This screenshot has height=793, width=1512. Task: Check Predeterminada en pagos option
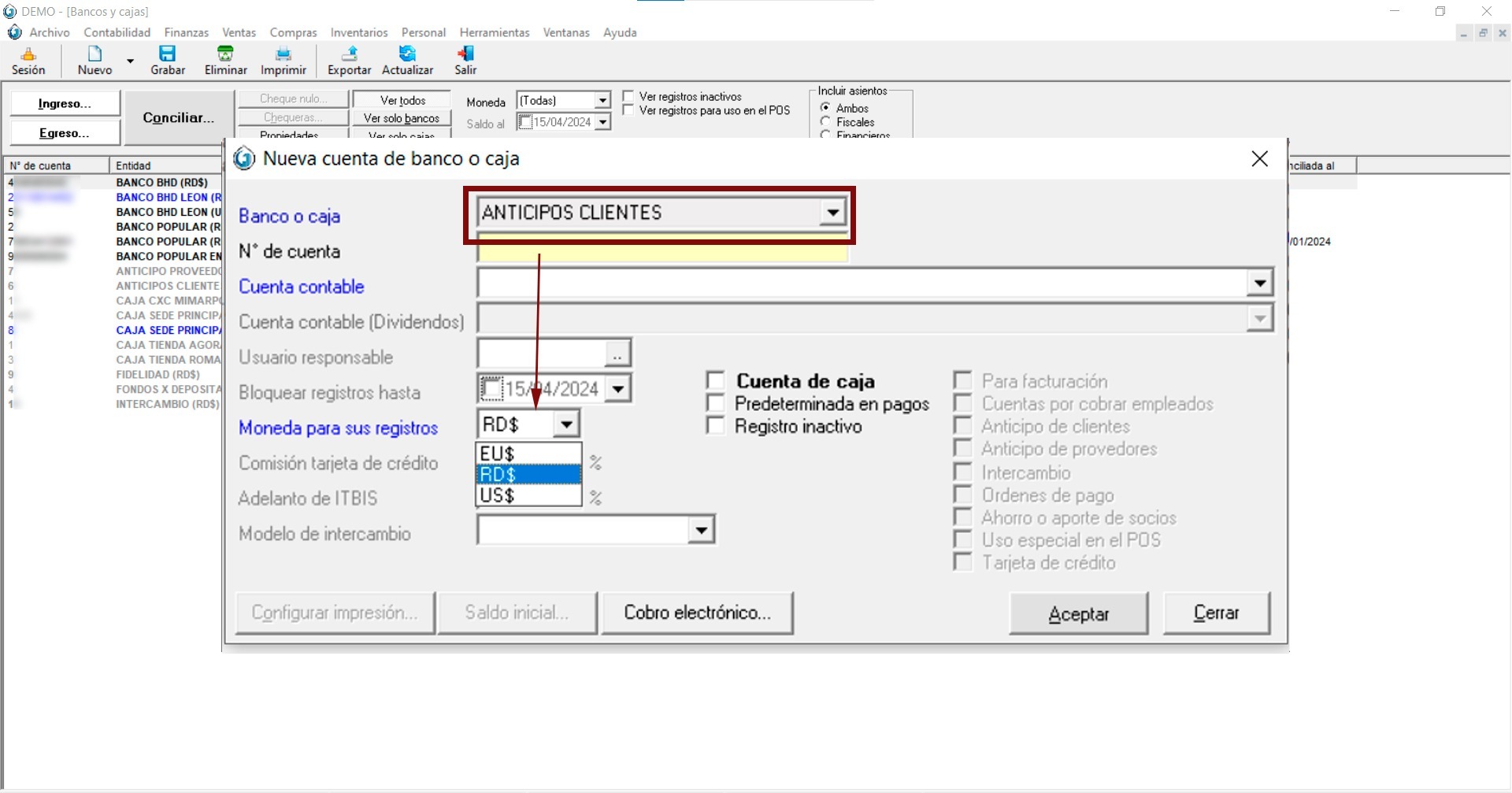click(x=716, y=404)
